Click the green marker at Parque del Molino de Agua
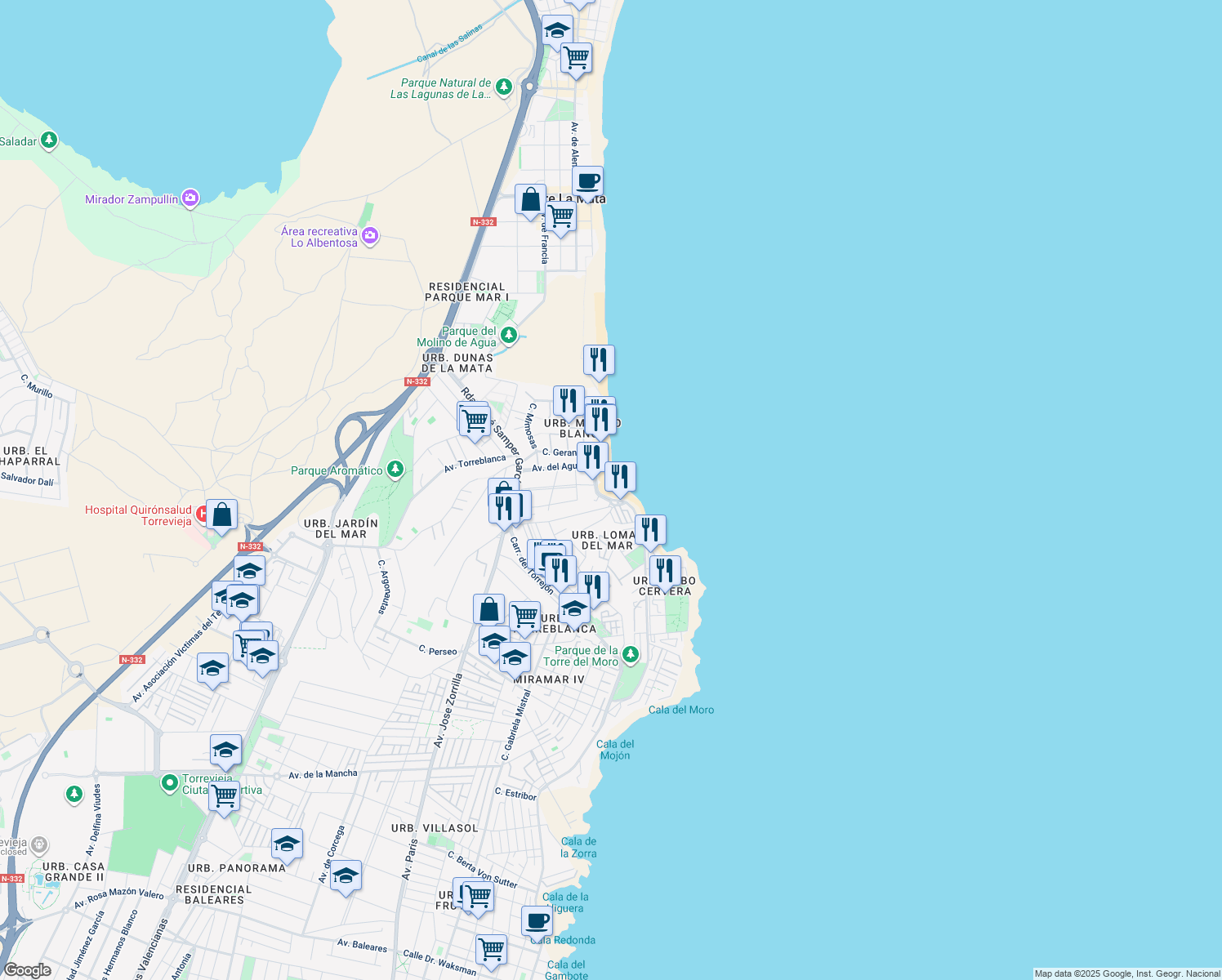 click(x=510, y=335)
